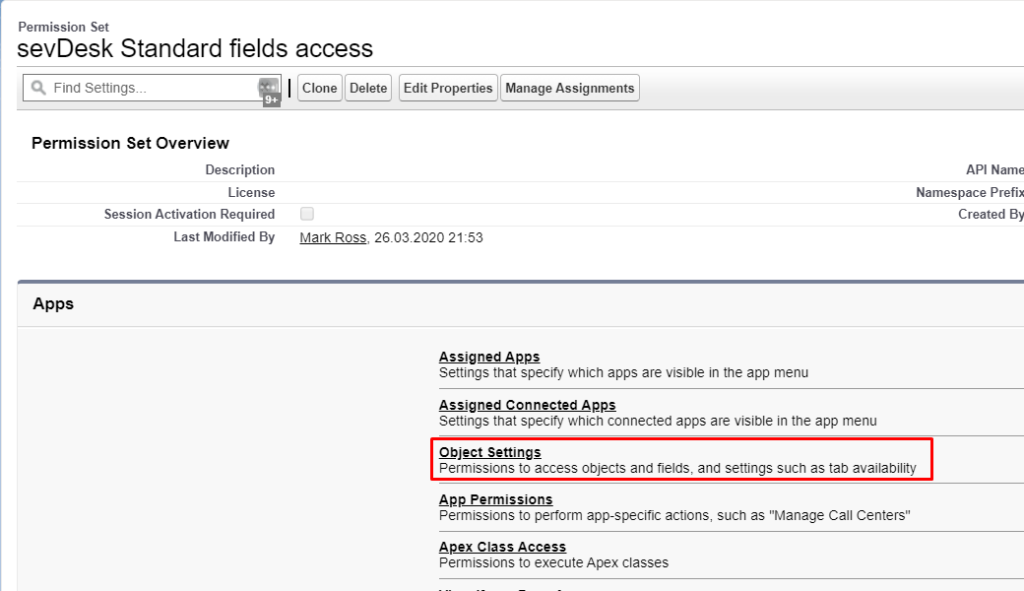
Task: Open the Assigned Apps settings link
Action: 489,357
